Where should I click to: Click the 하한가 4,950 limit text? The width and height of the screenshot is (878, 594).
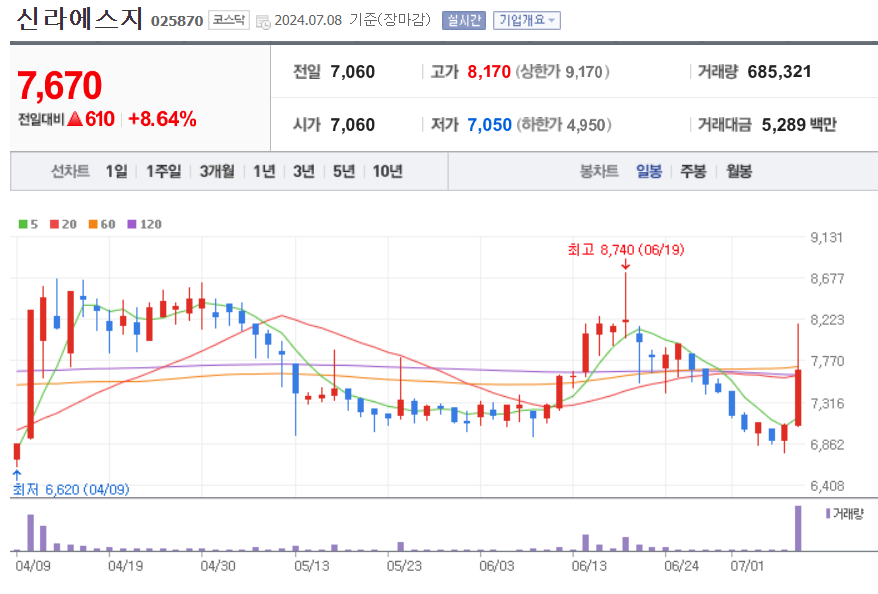tap(564, 124)
